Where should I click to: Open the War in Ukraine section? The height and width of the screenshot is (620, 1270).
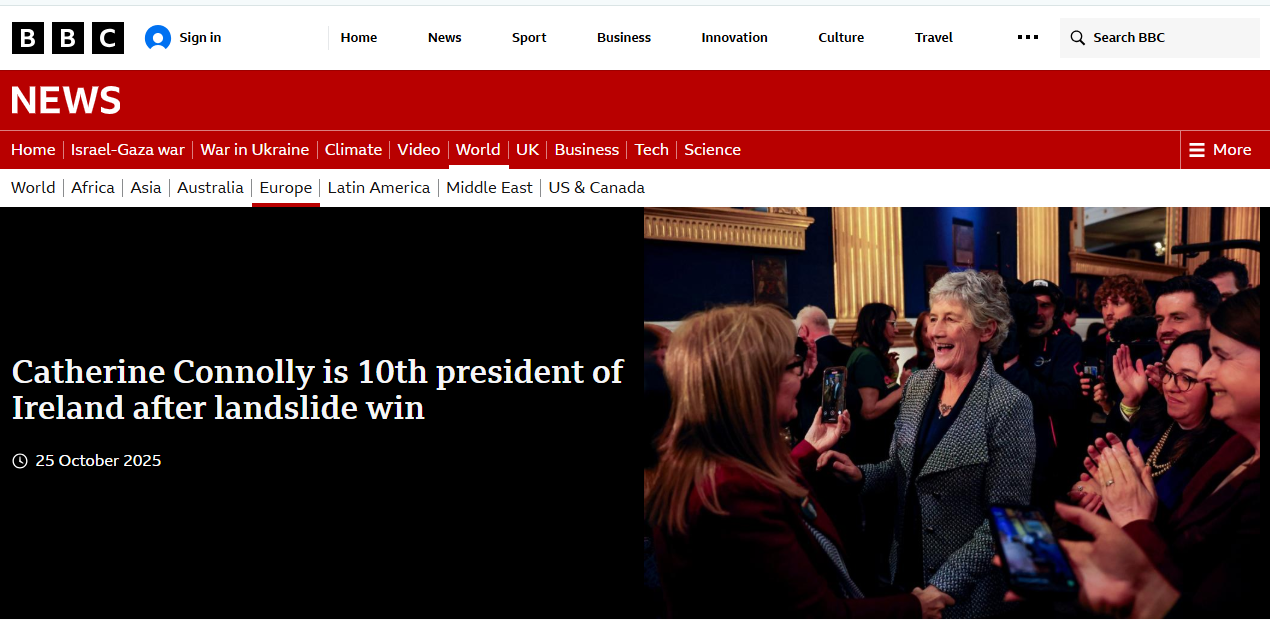tap(254, 150)
